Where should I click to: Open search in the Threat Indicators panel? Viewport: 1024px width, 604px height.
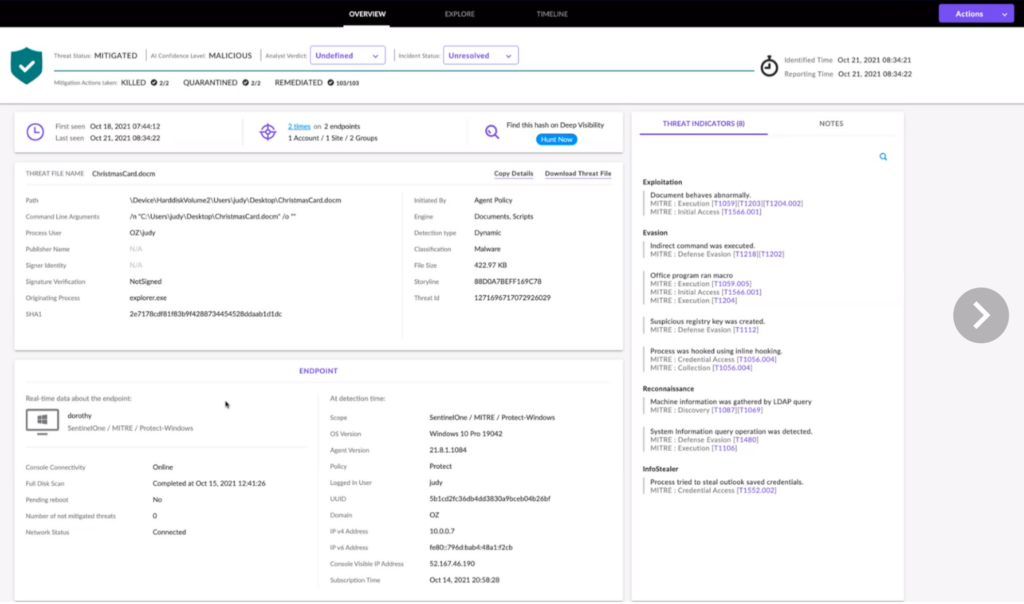coord(882,157)
